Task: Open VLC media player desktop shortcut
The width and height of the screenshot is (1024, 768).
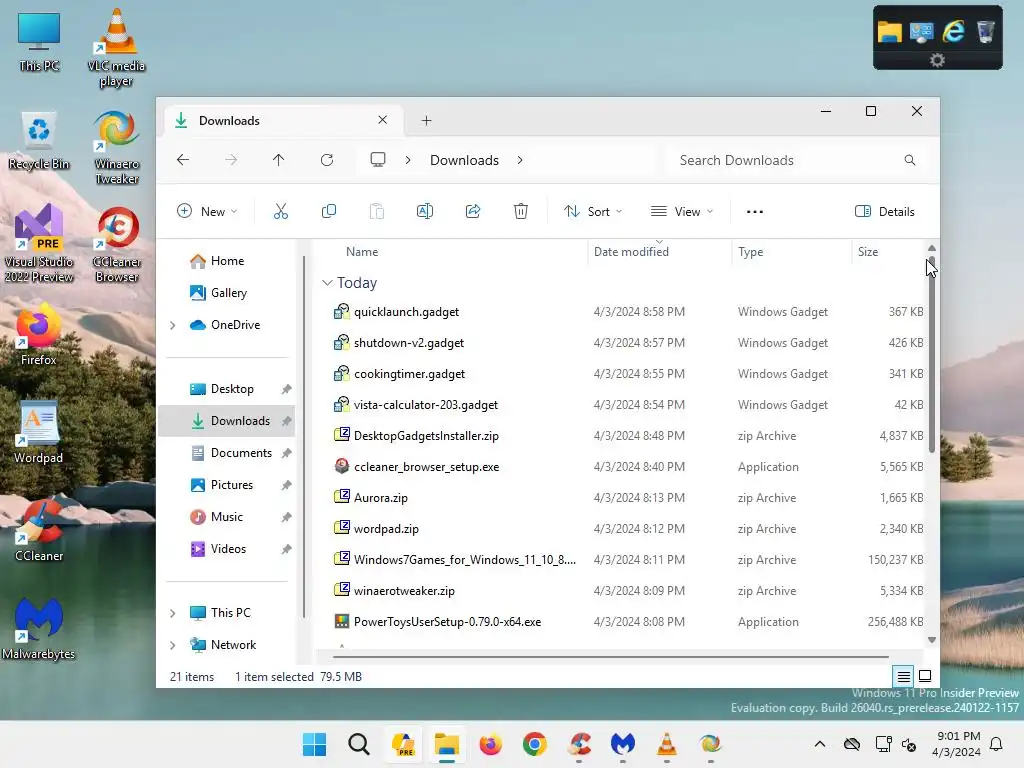Action: tap(116, 49)
